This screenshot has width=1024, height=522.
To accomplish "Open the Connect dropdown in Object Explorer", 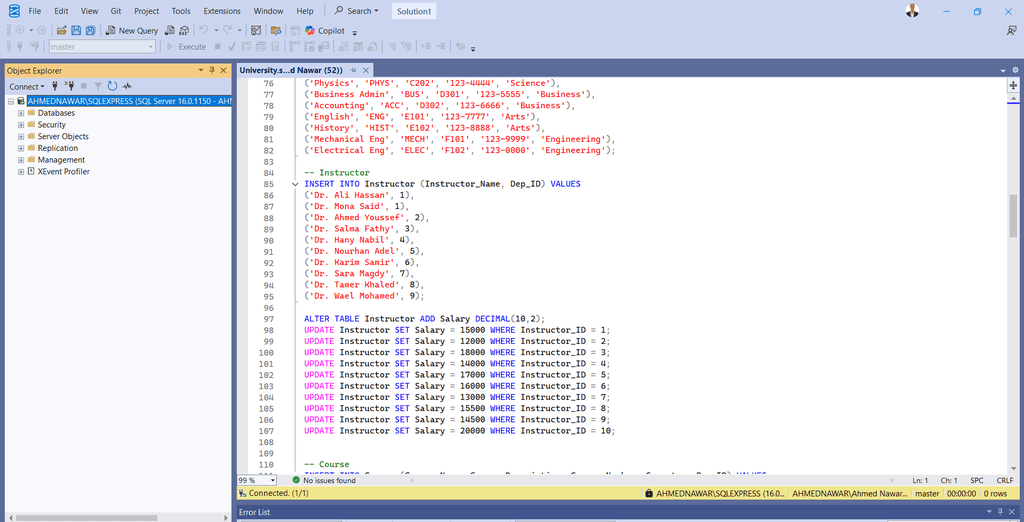I will [x=28, y=86].
